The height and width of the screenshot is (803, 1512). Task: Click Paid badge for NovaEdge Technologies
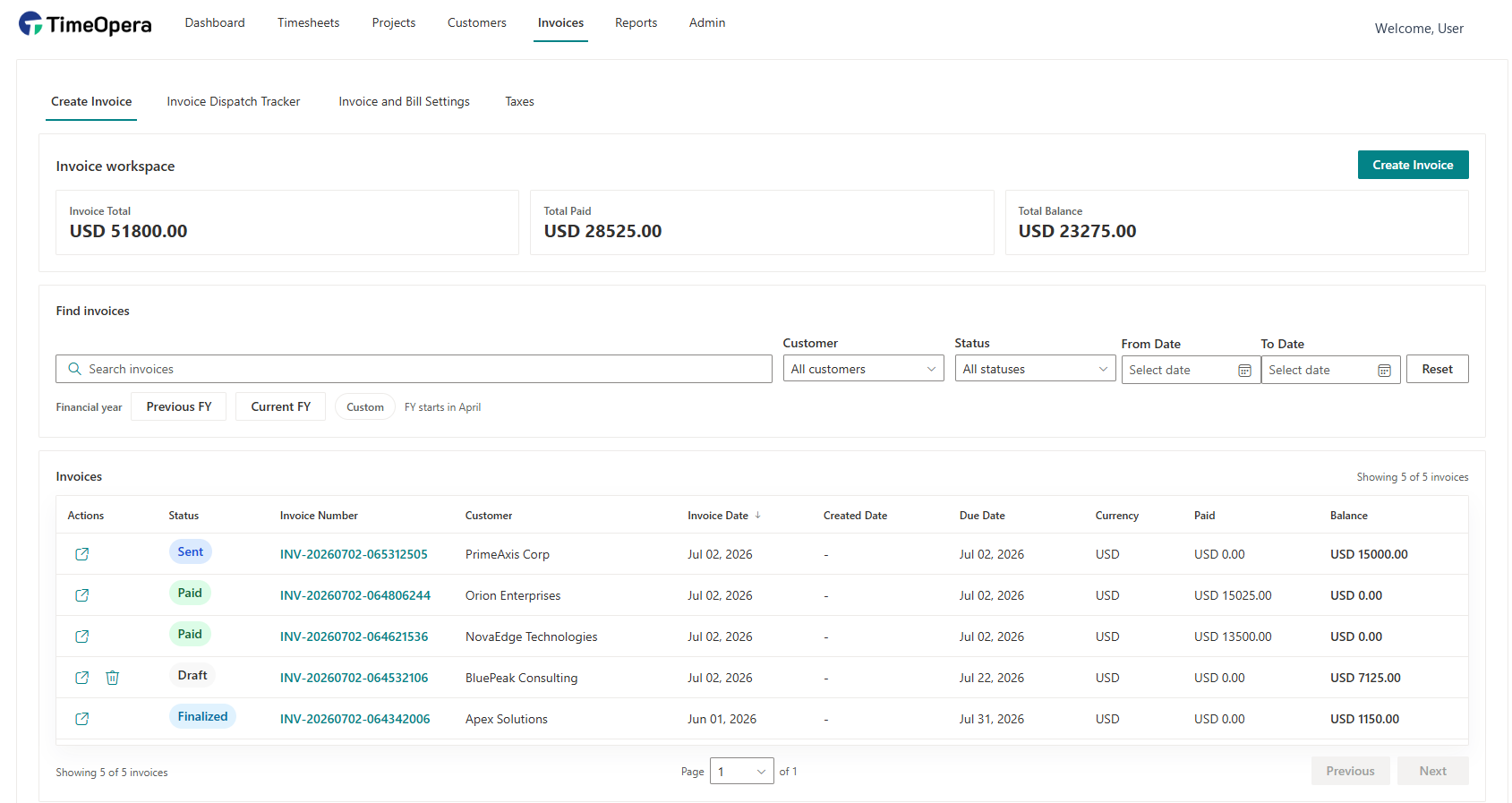(x=190, y=634)
